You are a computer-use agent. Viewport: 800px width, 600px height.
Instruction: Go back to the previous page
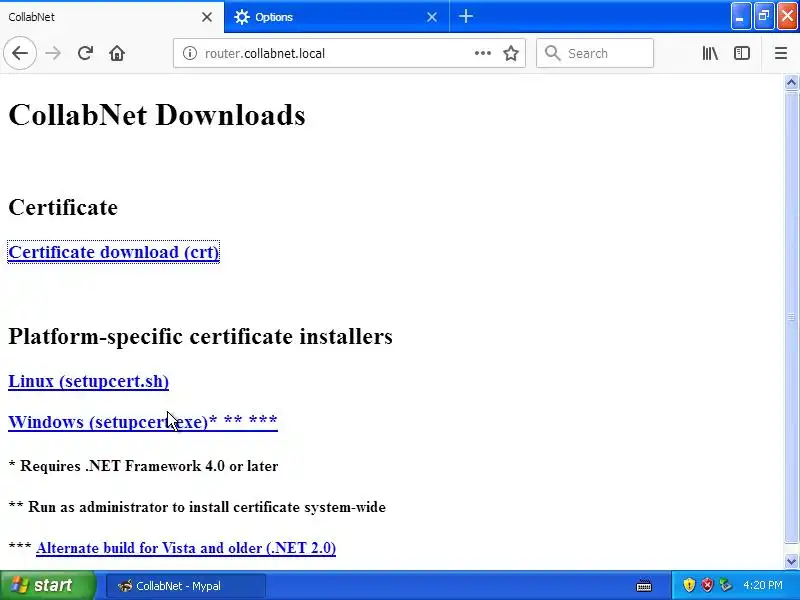pyautogui.click(x=20, y=53)
